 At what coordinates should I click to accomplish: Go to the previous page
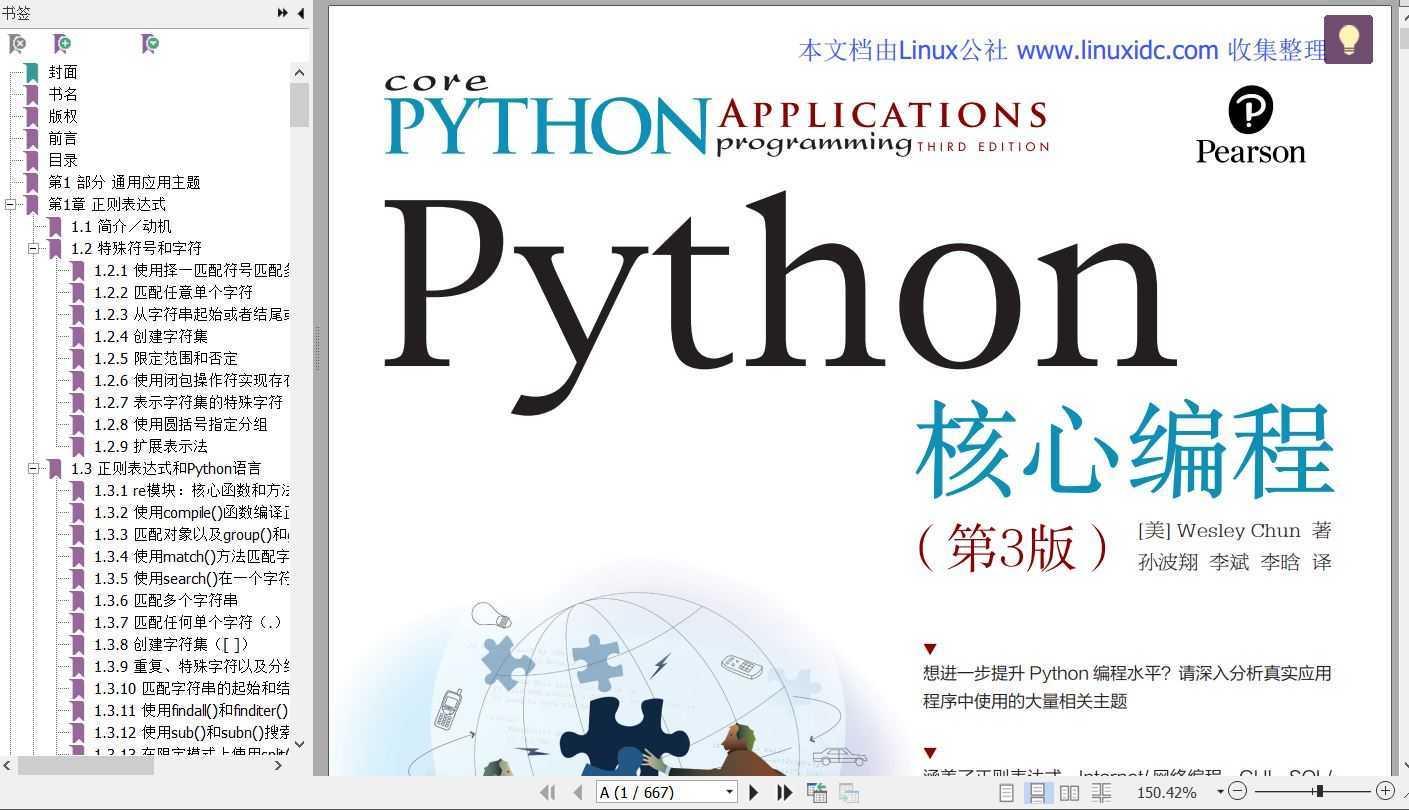pos(577,792)
